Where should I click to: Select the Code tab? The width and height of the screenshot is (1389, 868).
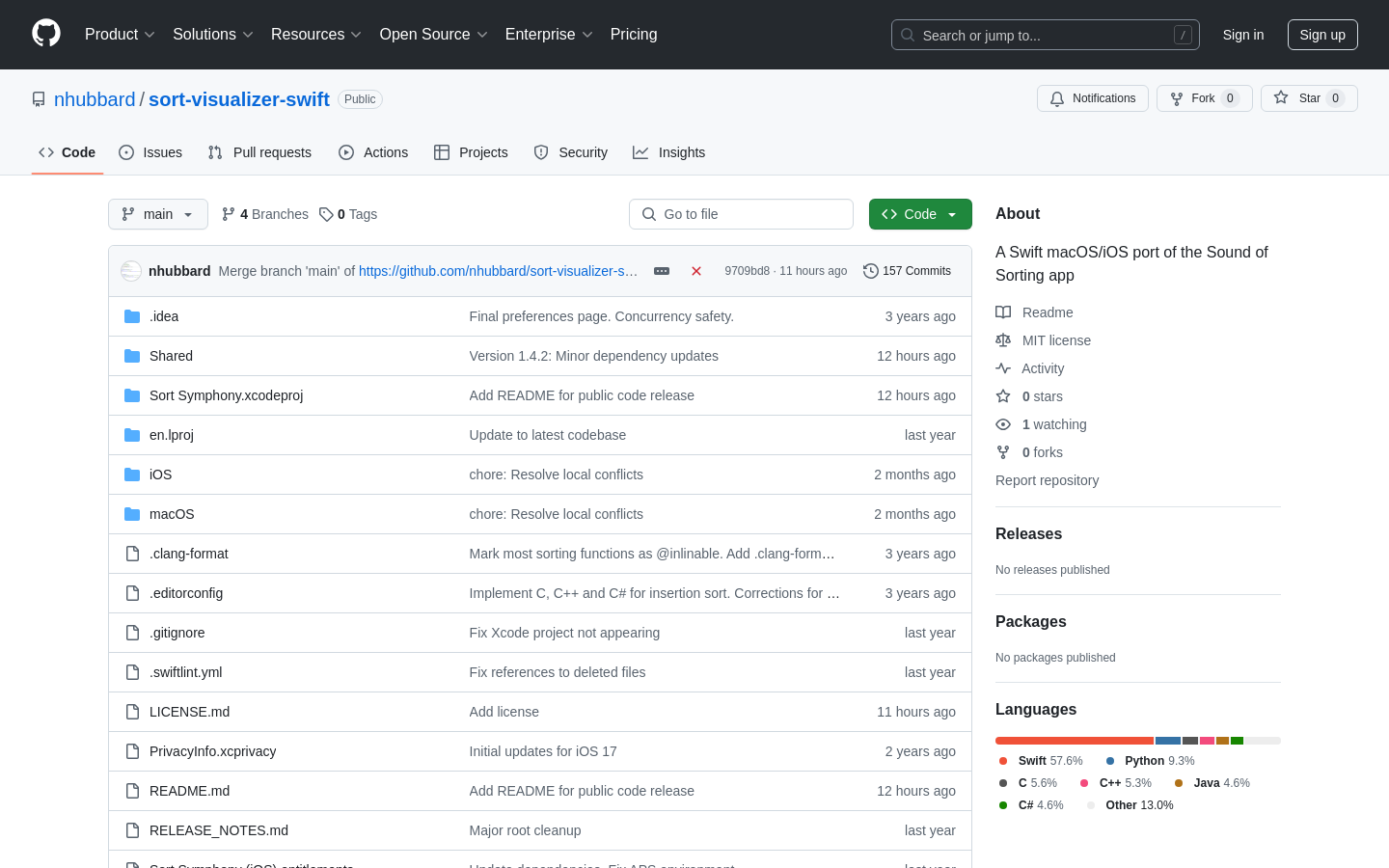(68, 152)
